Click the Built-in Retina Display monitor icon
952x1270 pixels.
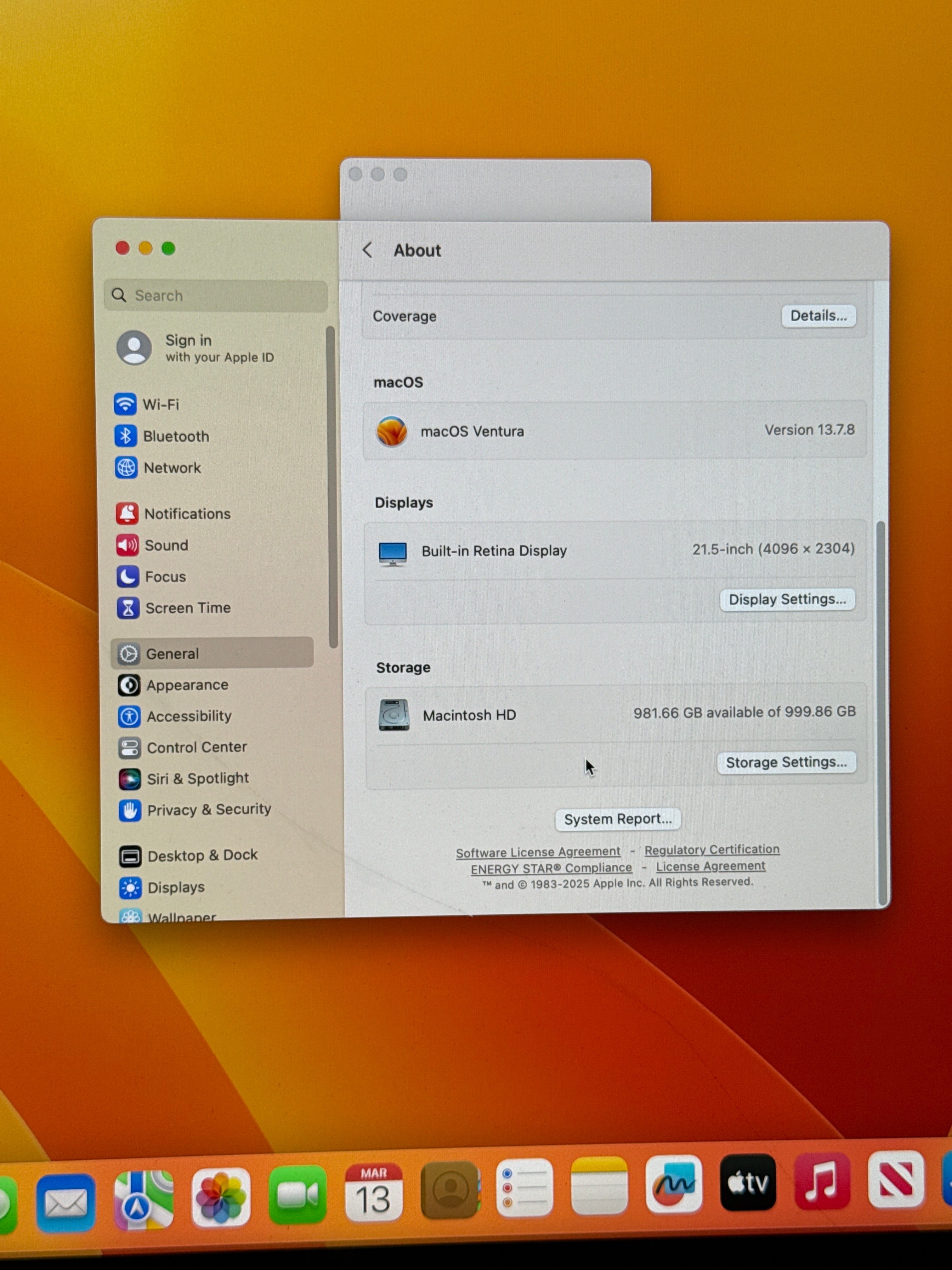point(393,553)
